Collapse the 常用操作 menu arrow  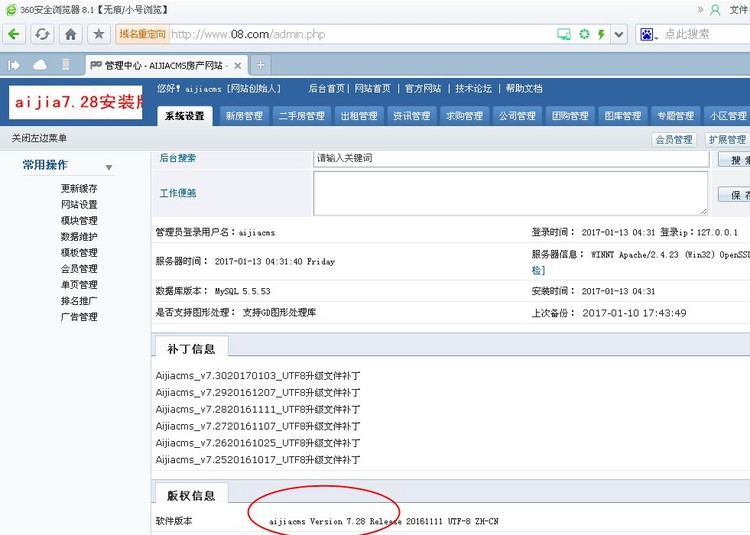pyautogui.click(x=109, y=167)
